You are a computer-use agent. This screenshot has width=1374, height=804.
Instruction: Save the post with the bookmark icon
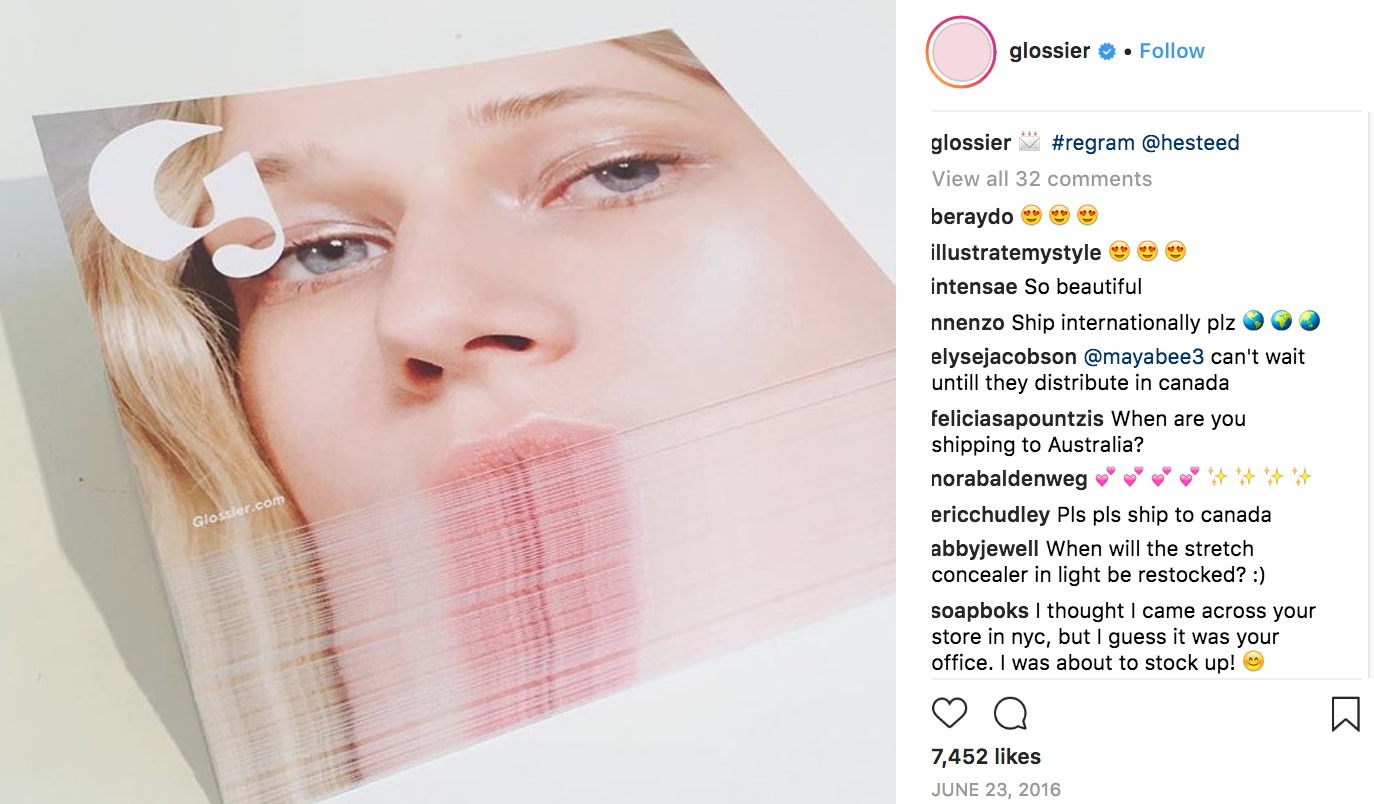(1345, 714)
